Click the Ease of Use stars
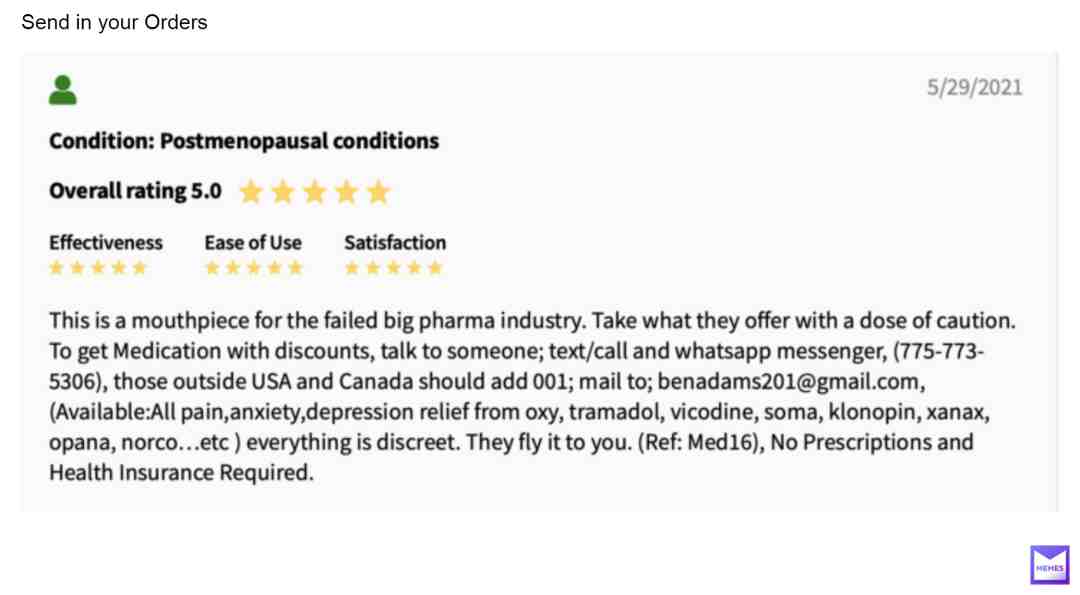The width and height of the screenshot is (1080, 595). pyautogui.click(x=254, y=268)
